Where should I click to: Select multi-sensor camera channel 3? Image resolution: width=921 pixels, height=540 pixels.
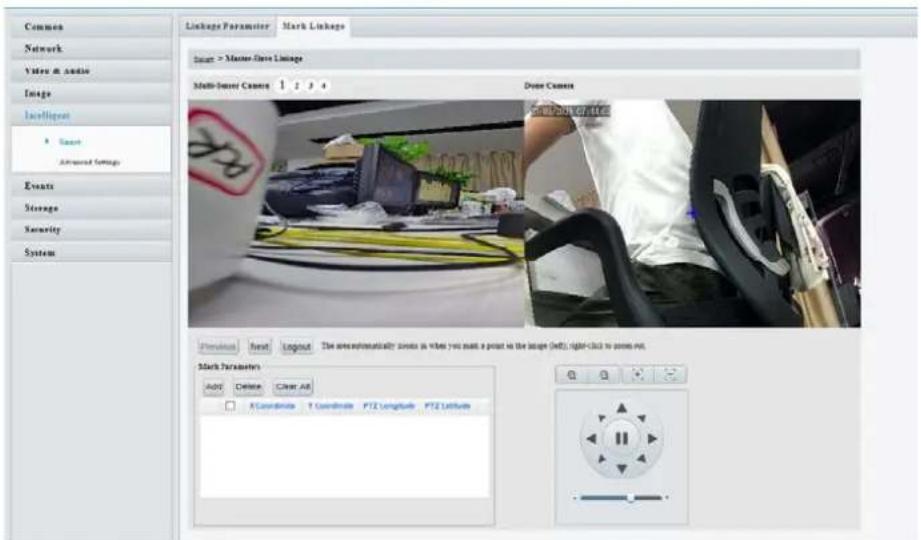pyautogui.click(x=310, y=86)
